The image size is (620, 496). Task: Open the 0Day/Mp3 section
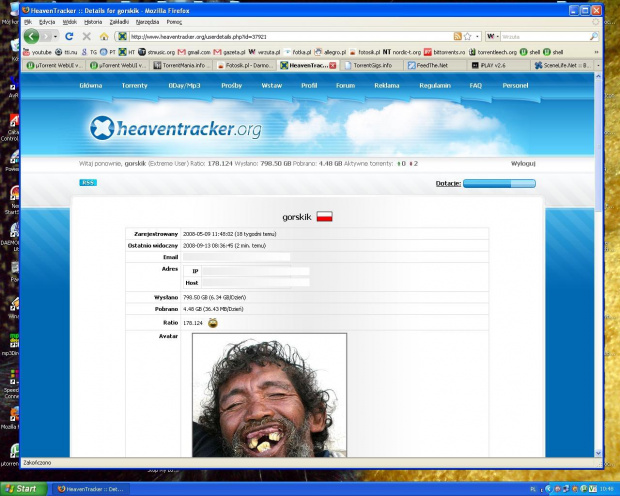[184, 85]
